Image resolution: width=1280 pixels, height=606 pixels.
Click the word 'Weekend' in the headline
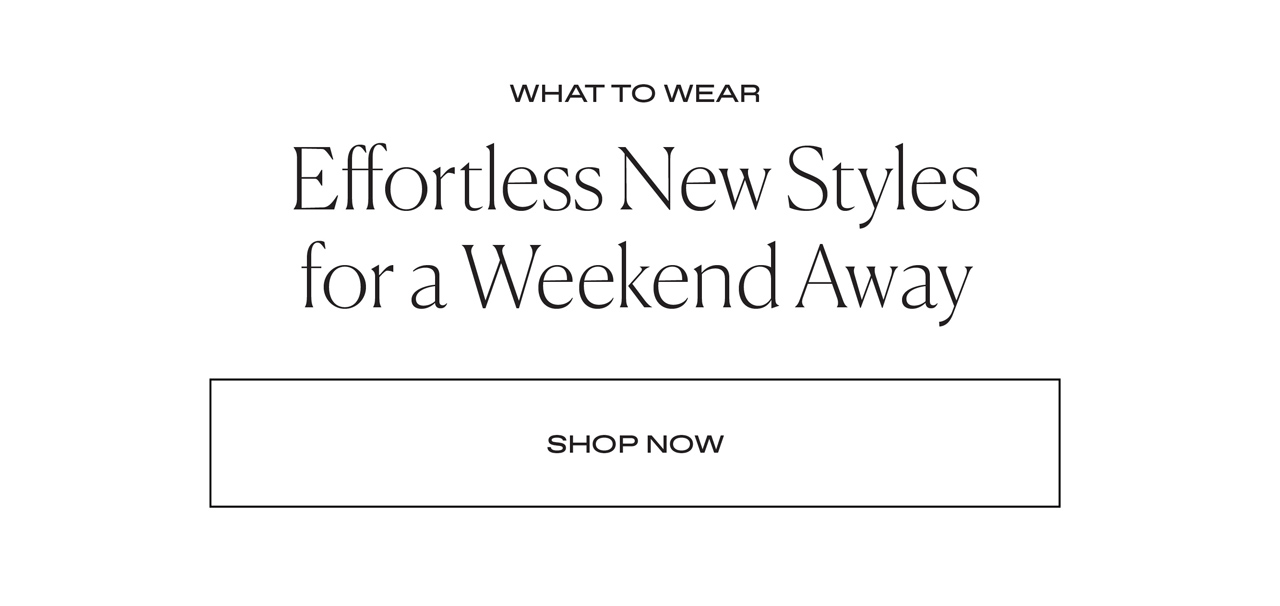pos(620,275)
